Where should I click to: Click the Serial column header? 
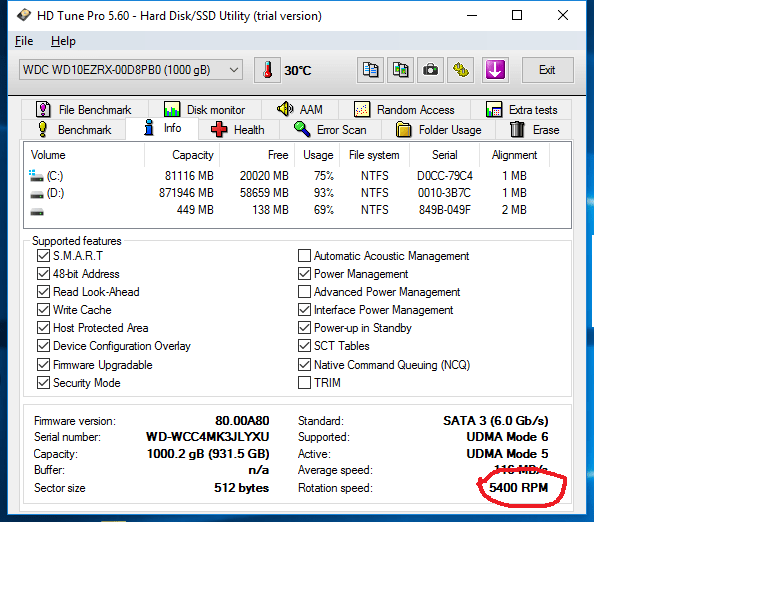tap(444, 155)
